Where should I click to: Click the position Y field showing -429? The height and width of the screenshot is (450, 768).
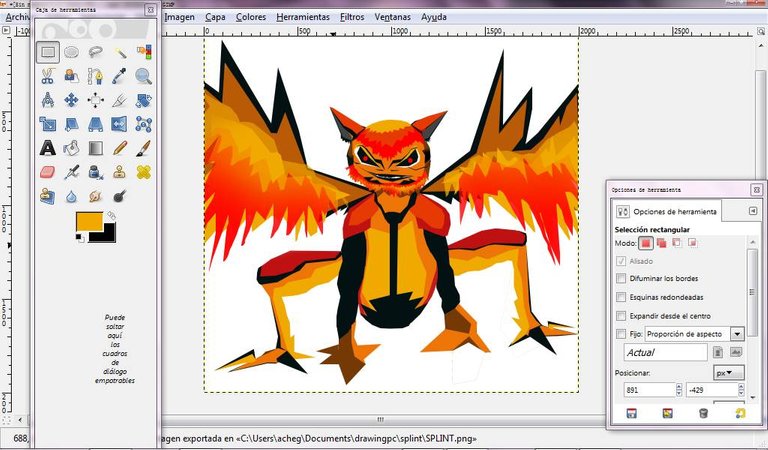712,390
